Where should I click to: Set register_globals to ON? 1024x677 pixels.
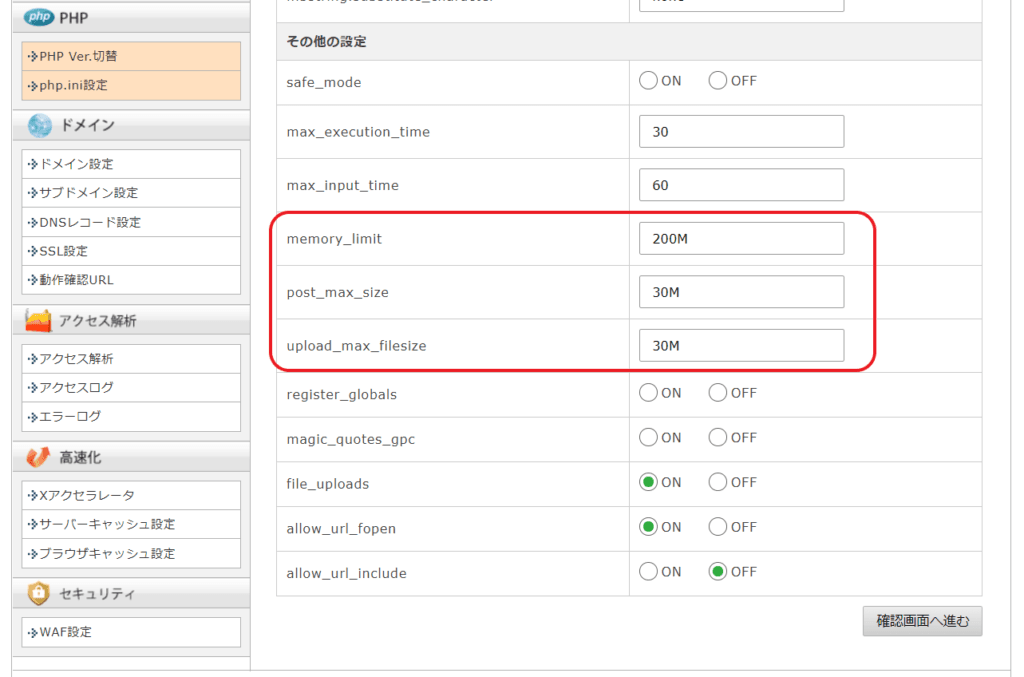pos(648,392)
